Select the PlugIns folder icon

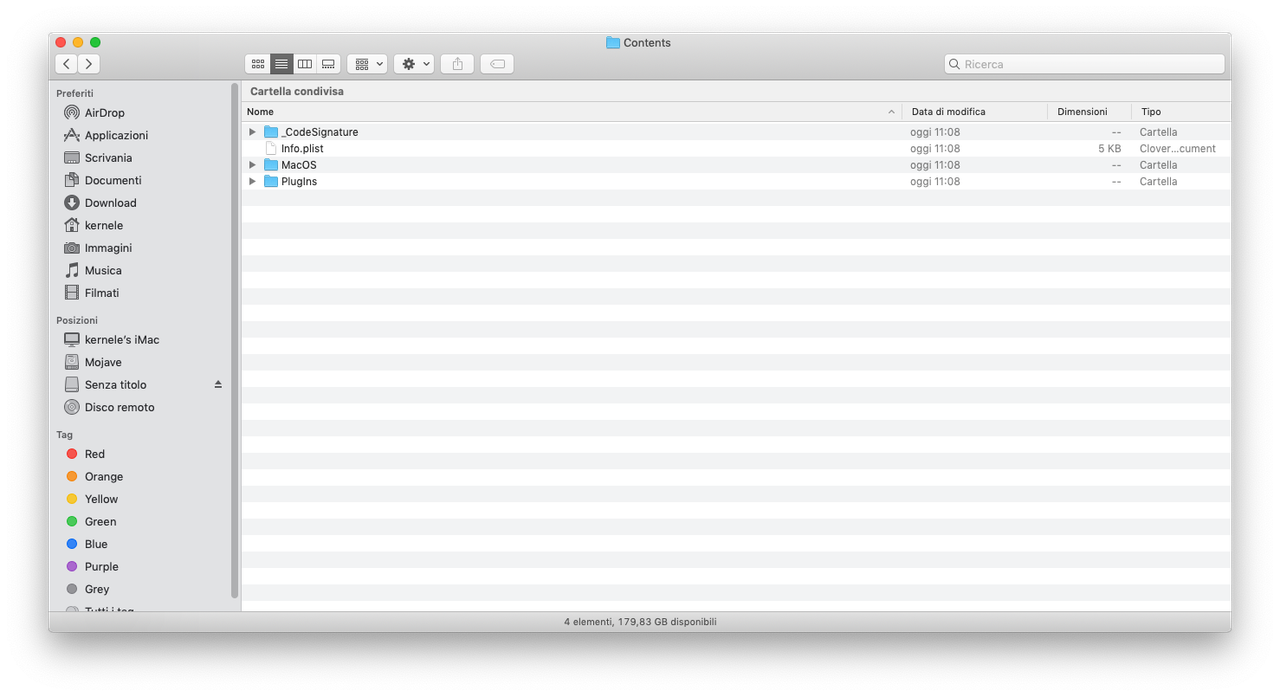pos(271,181)
